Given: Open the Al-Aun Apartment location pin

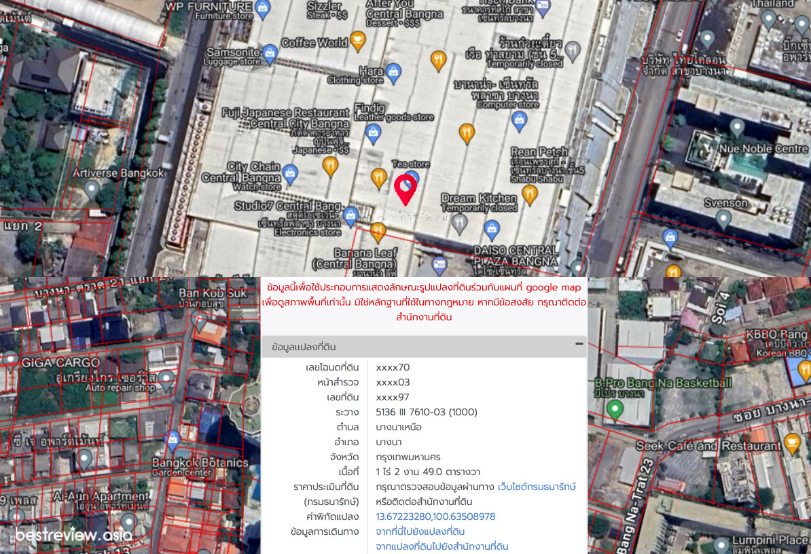Looking at the screenshot, I should tap(129, 522).
